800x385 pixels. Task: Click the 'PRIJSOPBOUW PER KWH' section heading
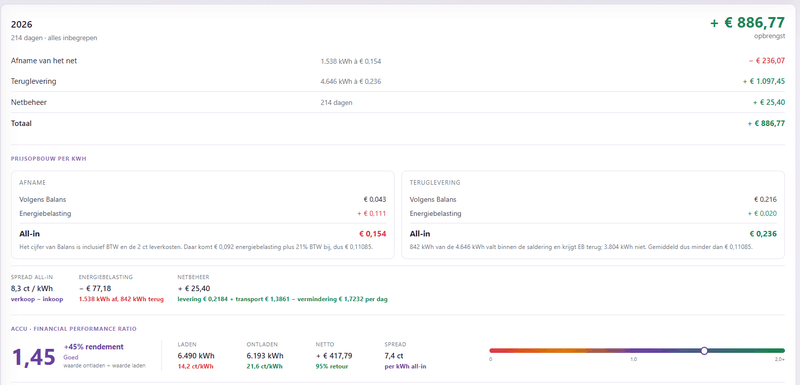[x=48, y=159]
